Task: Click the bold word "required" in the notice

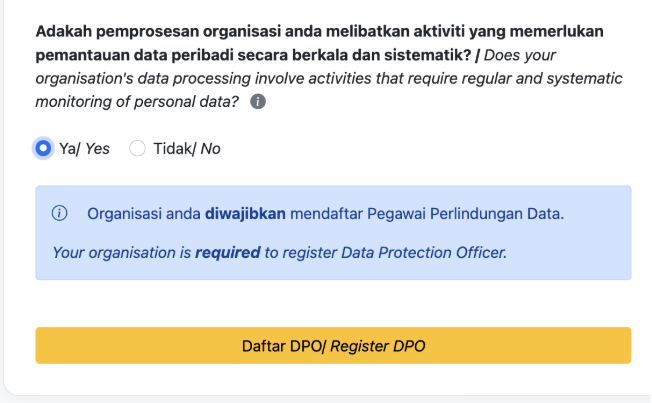Action: click(x=226, y=253)
